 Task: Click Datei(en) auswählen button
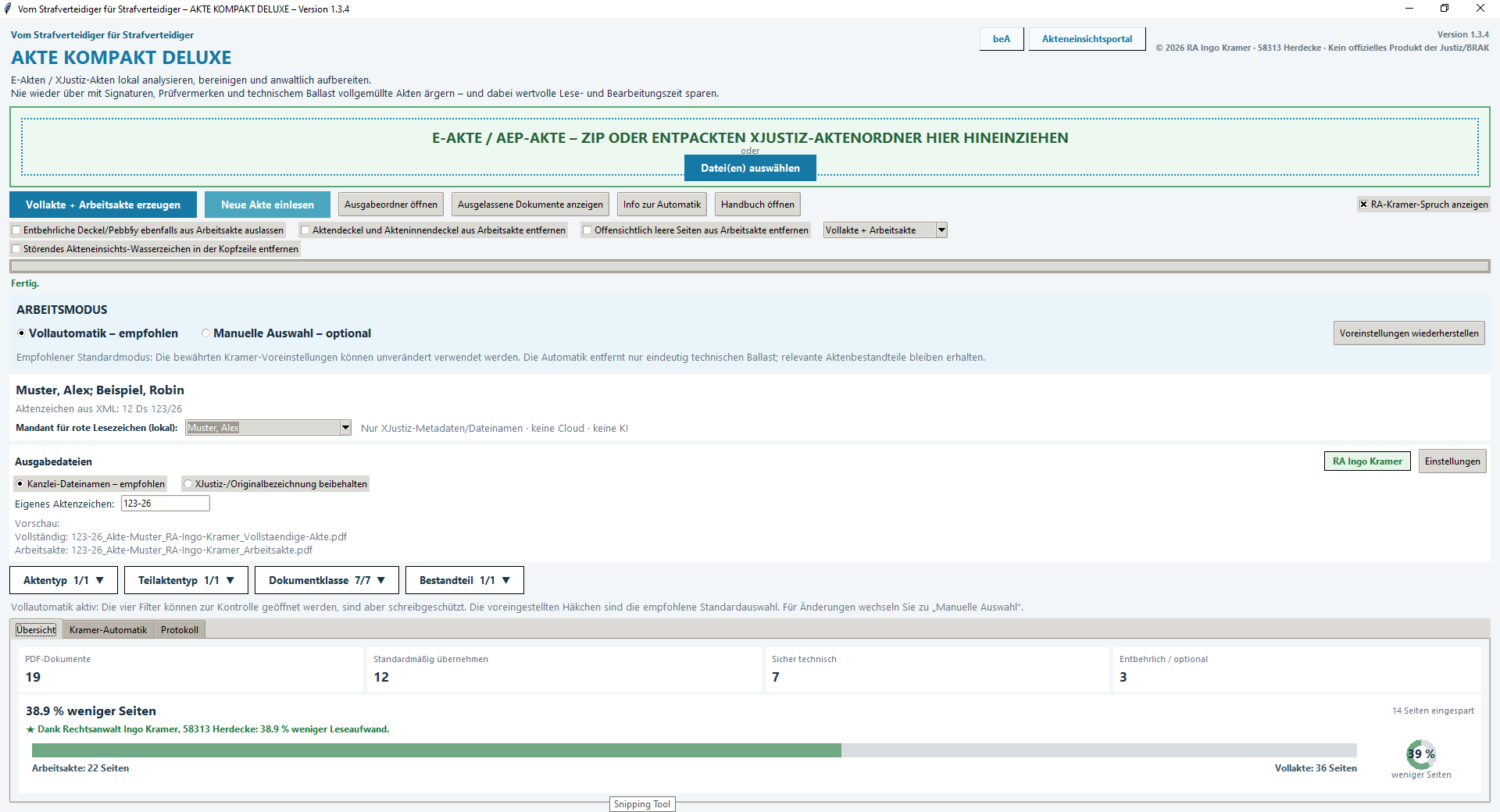[750, 168]
